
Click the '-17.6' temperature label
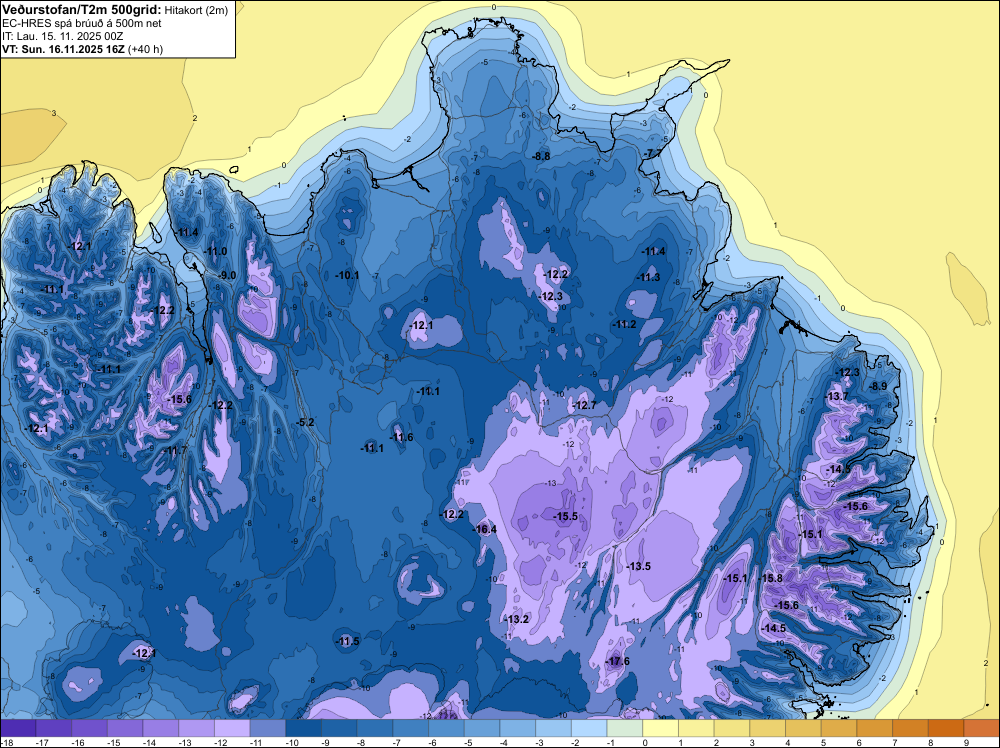pos(617,661)
